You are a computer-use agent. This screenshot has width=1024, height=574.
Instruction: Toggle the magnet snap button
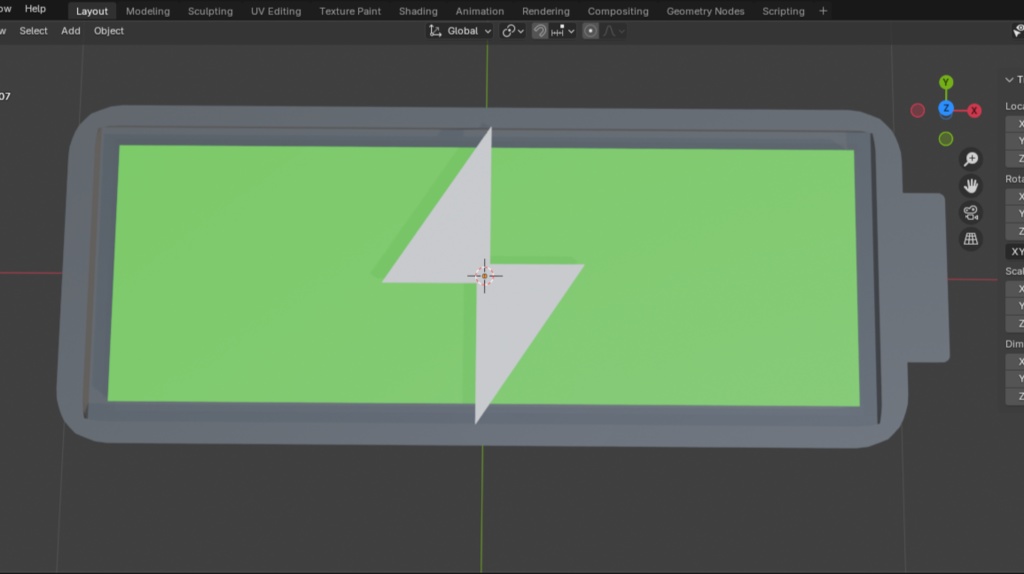click(x=539, y=31)
